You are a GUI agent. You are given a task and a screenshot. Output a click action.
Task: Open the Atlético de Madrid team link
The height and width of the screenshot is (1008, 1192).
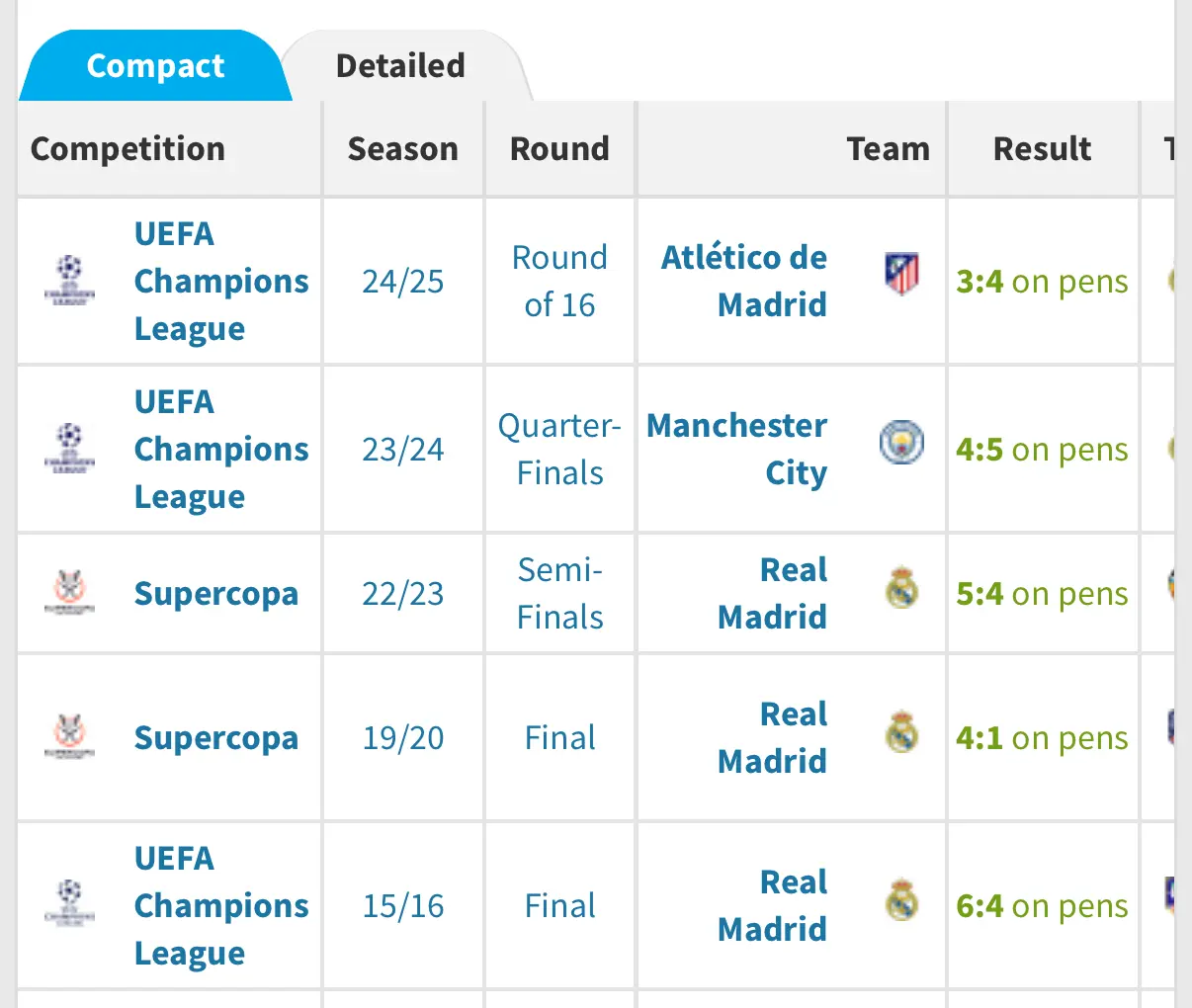pyautogui.click(x=744, y=281)
